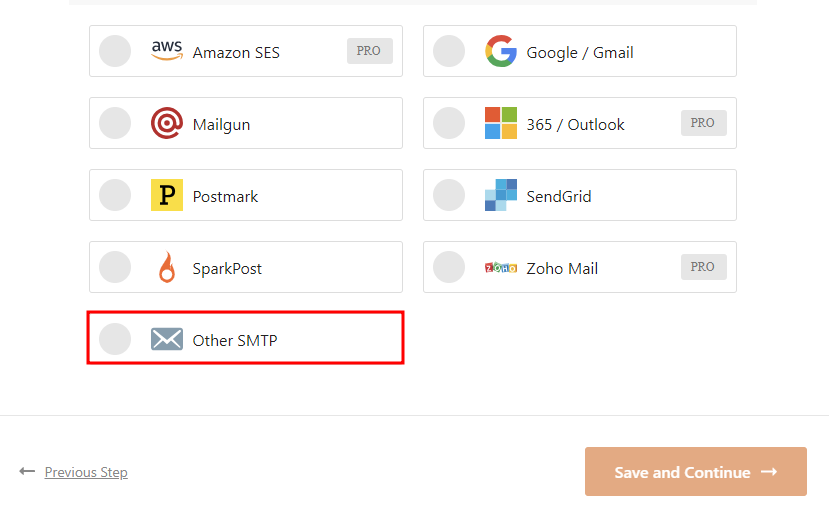This screenshot has width=829, height=514.
Task: Select the SendGrid radio button
Action: [449, 196]
